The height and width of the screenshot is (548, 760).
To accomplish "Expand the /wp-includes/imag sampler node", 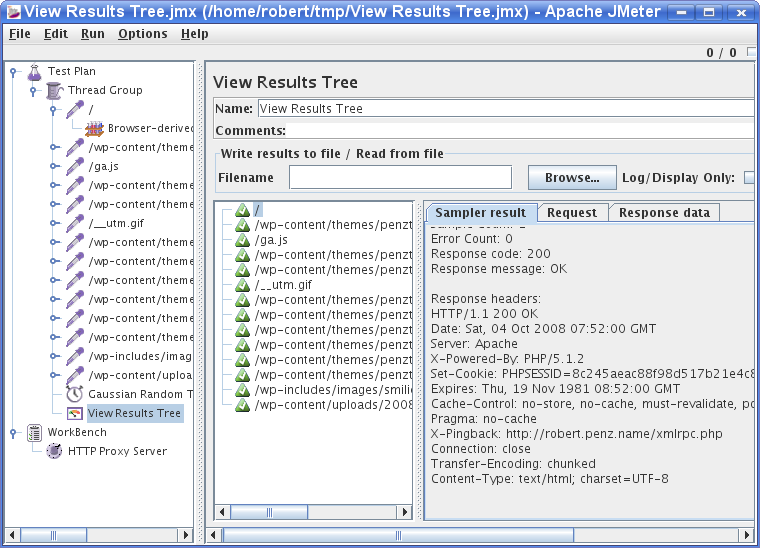I will pyautogui.click(x=55, y=356).
